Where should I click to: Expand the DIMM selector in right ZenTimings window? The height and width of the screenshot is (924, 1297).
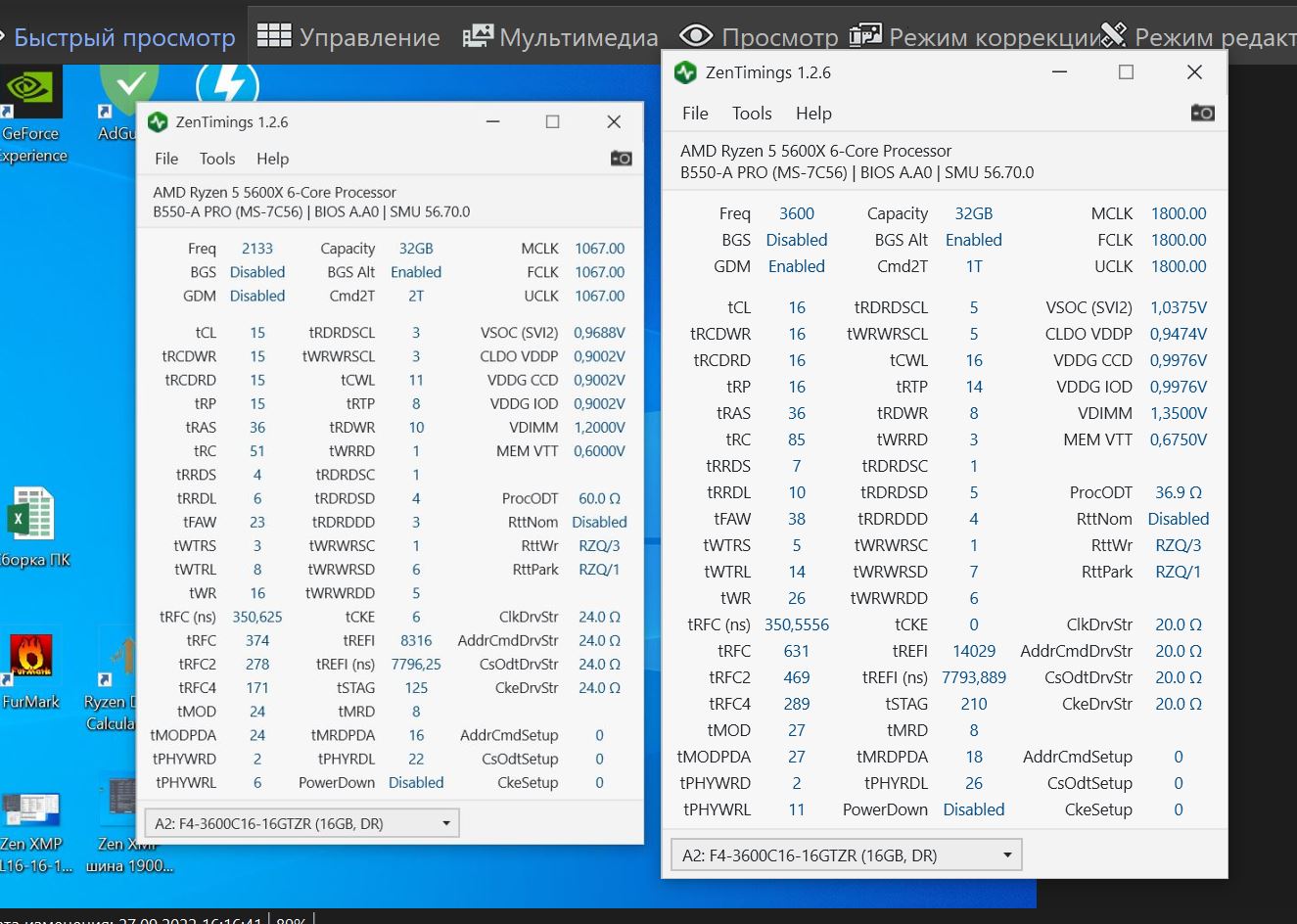(x=846, y=855)
